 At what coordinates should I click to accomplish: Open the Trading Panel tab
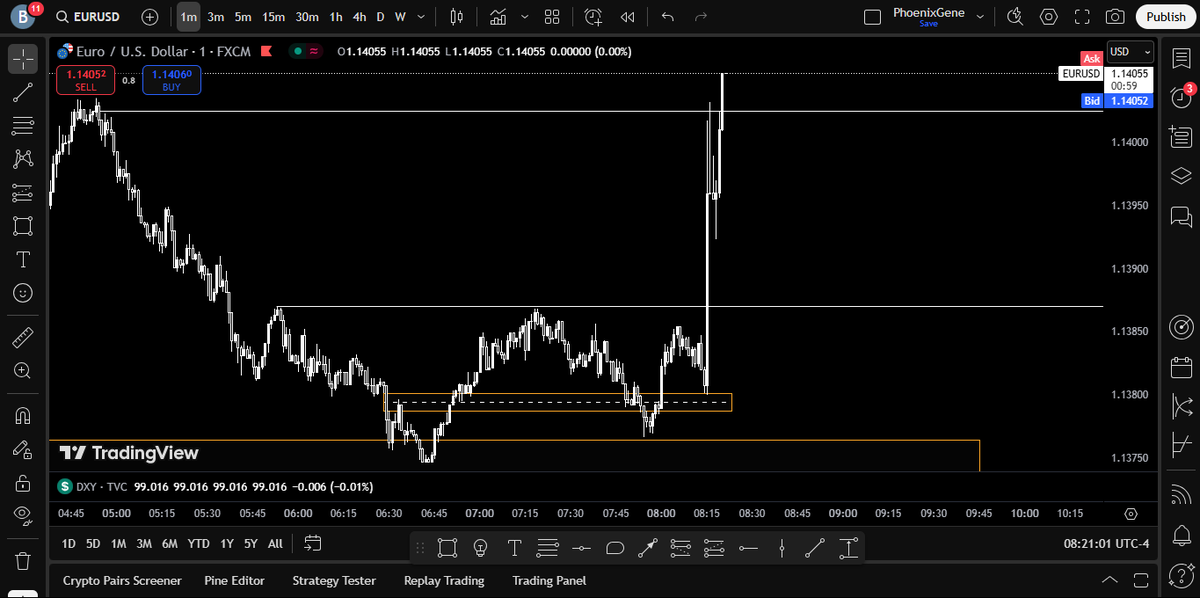point(549,580)
